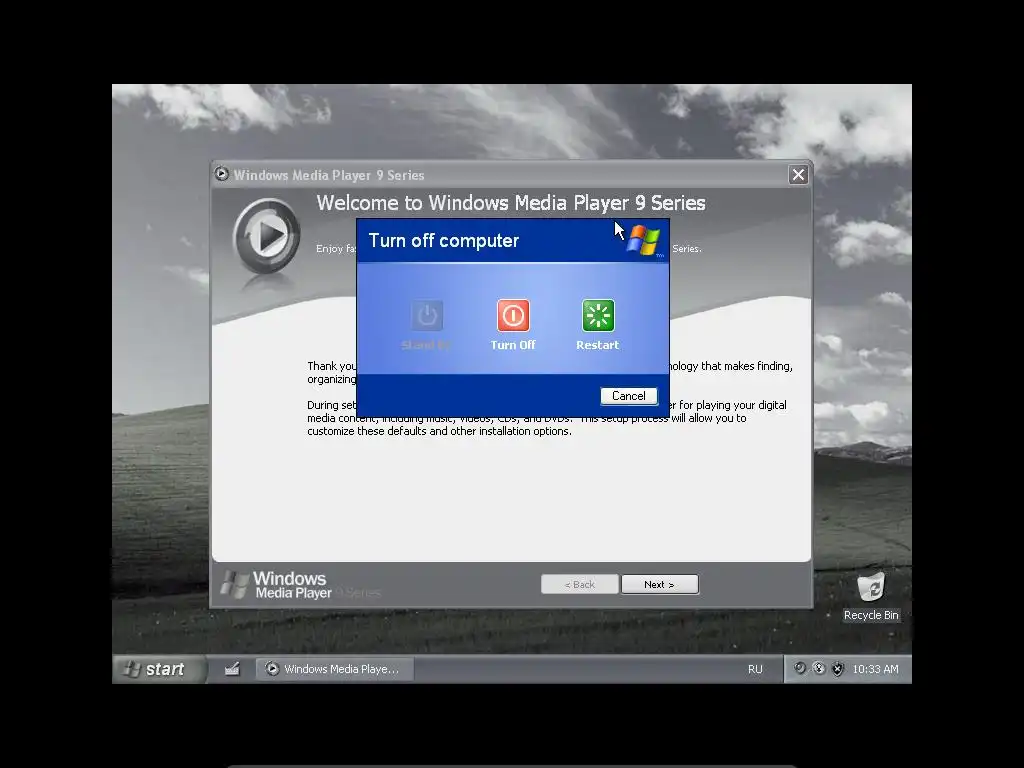1024x768 pixels.
Task: Select the Windows Media Player taskbar button
Action: click(x=335, y=669)
